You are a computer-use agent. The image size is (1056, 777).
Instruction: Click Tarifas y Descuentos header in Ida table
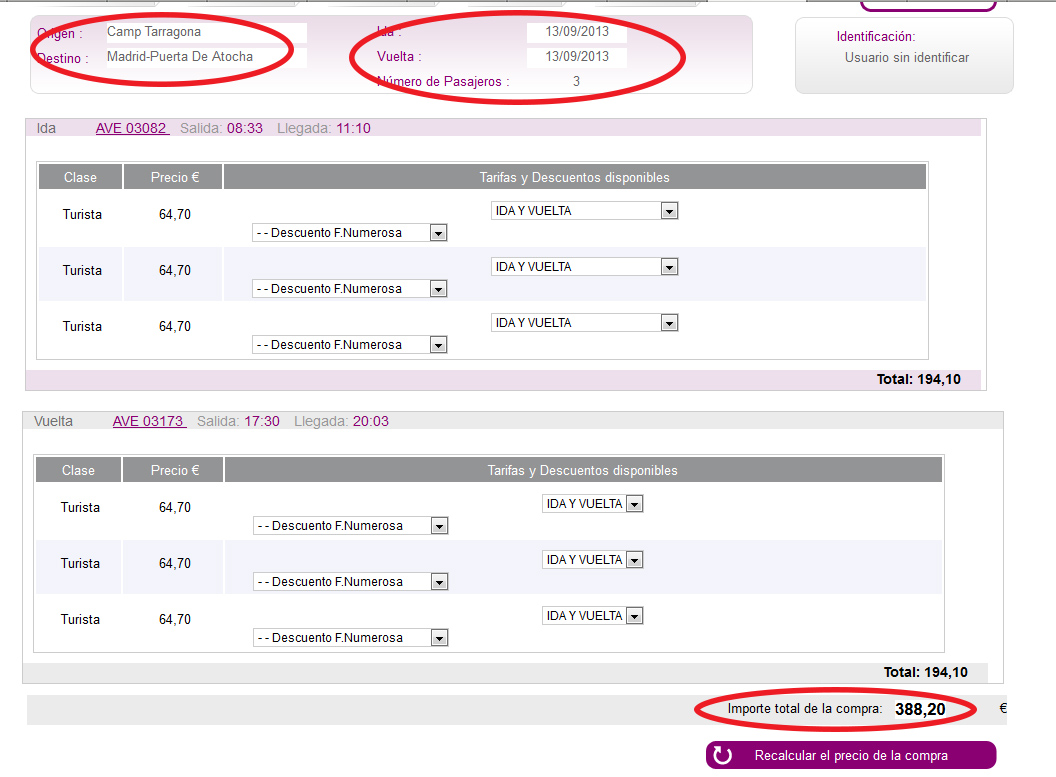tap(574, 177)
